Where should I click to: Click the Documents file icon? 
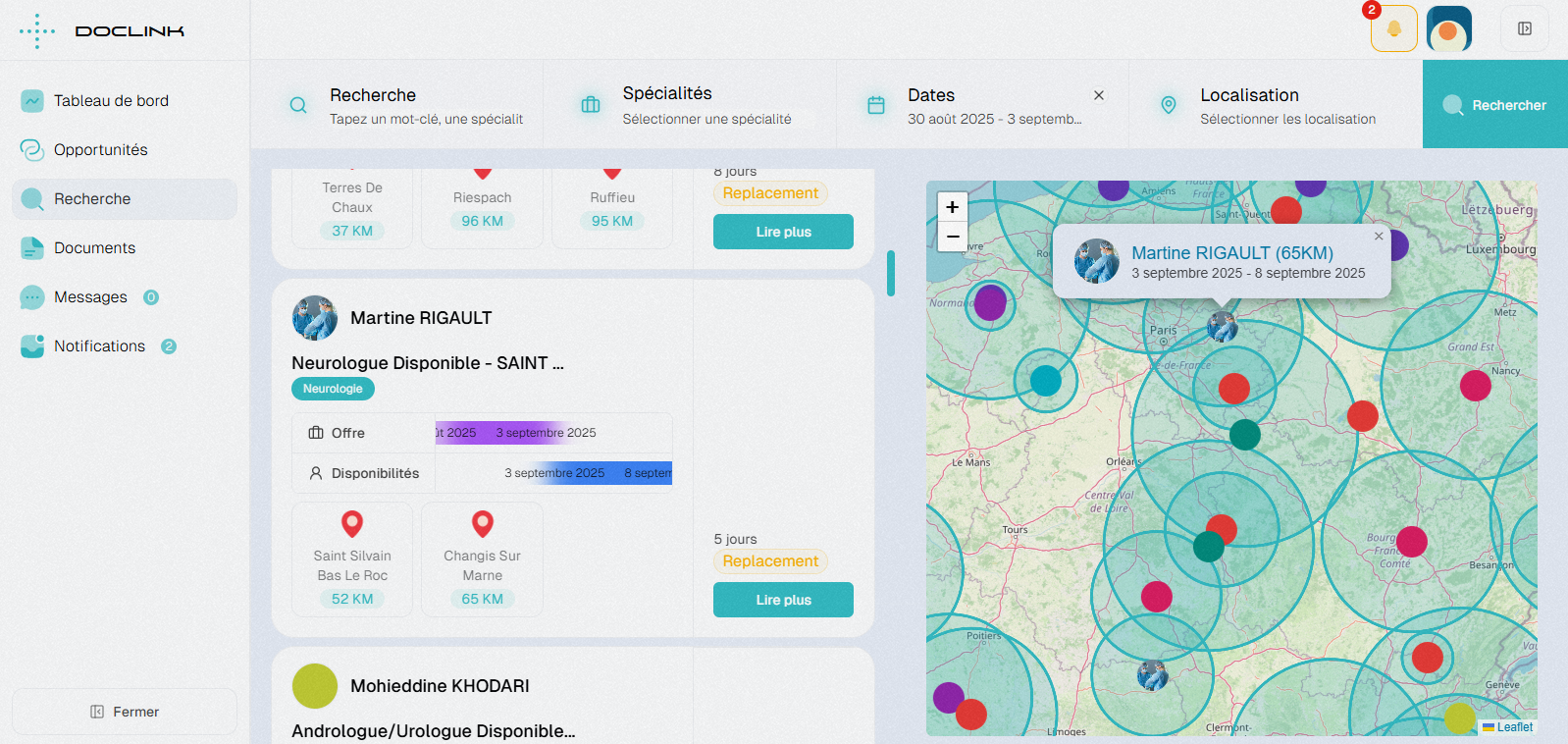point(32,247)
